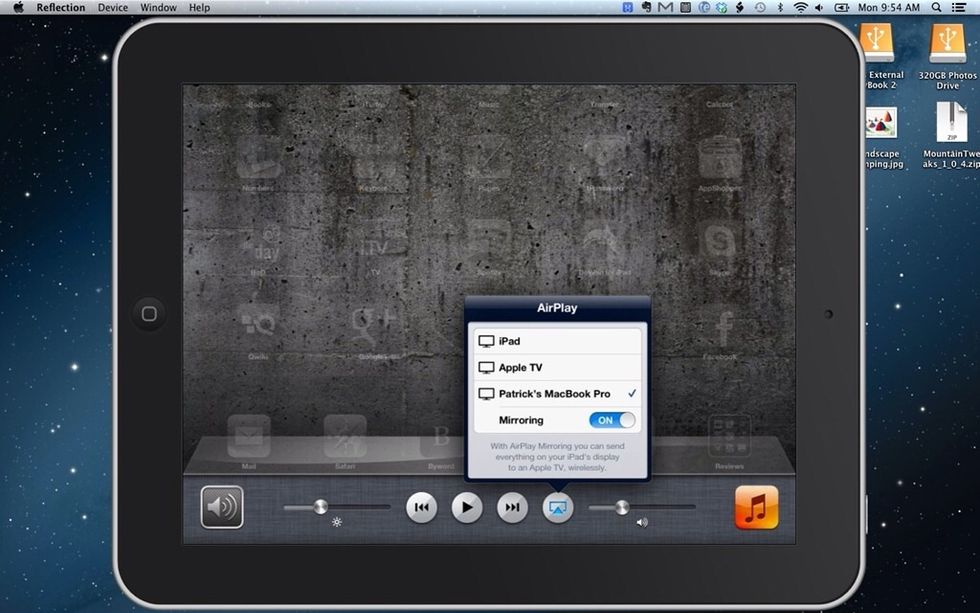The image size is (980, 613).
Task: Open the Help menu
Action: tap(199, 7)
